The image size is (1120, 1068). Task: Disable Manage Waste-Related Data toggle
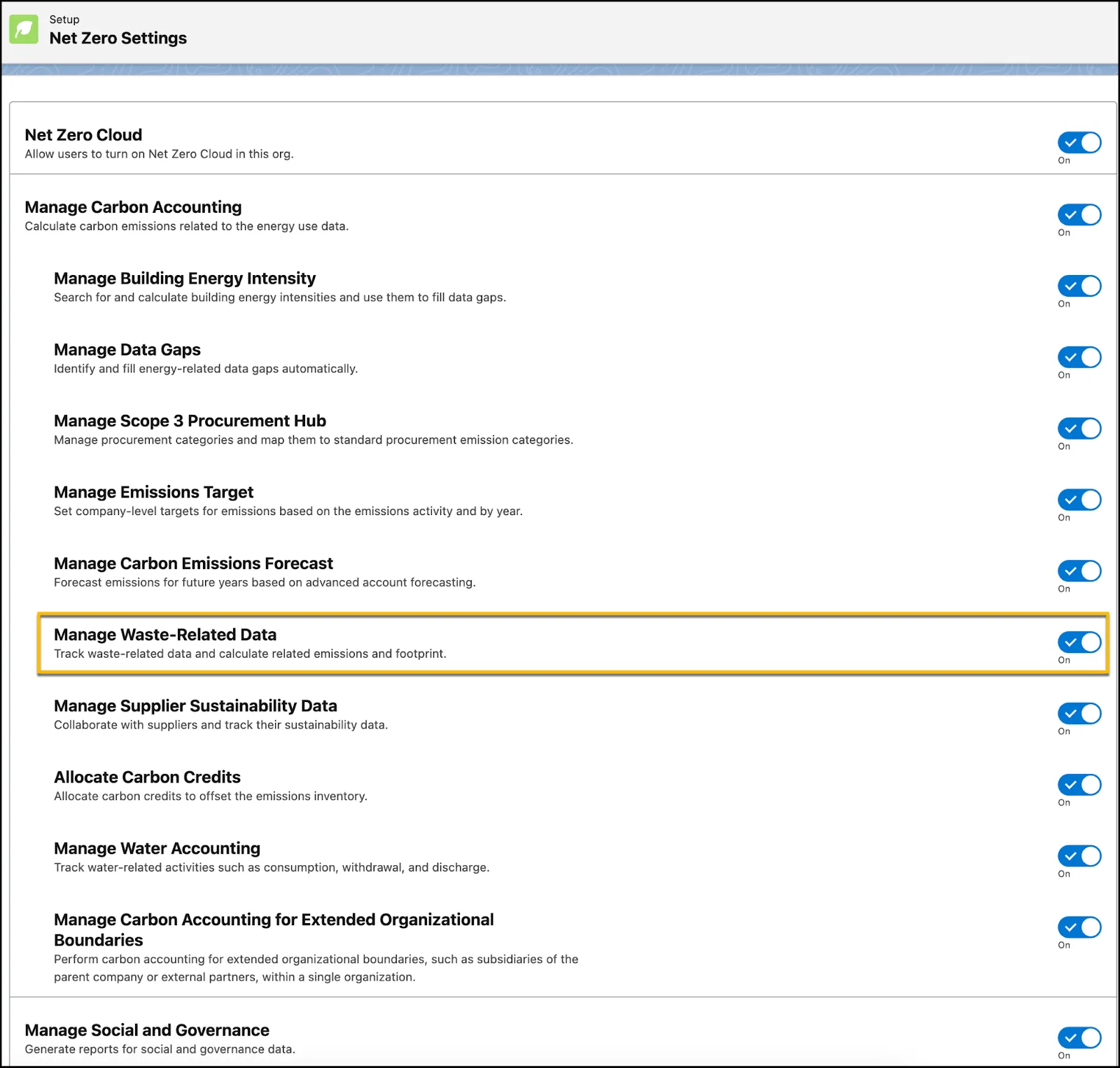click(1079, 642)
